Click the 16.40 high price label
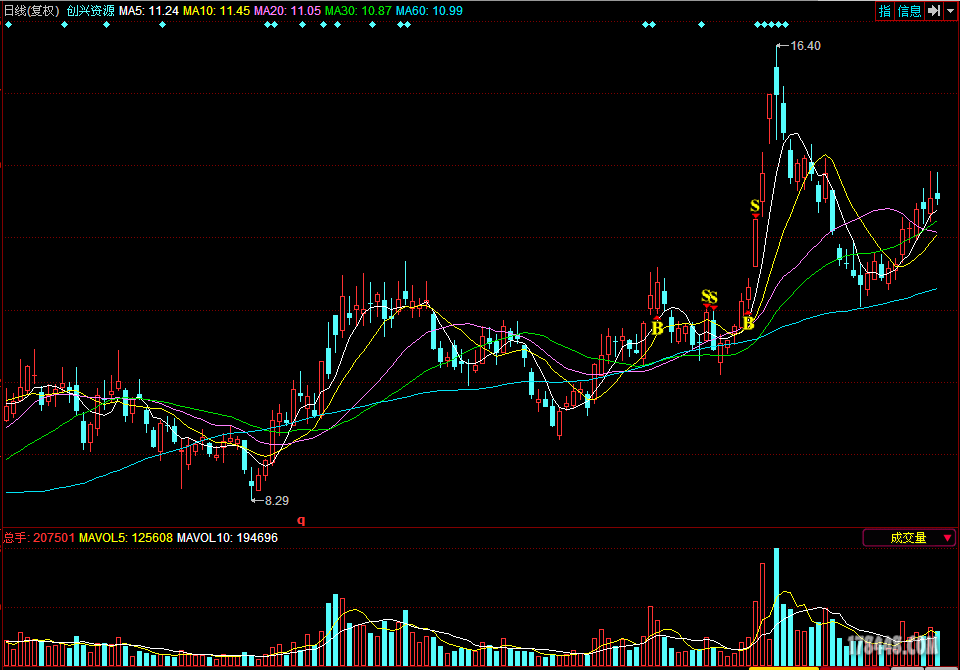Image resolution: width=960 pixels, height=670 pixels. coord(805,46)
